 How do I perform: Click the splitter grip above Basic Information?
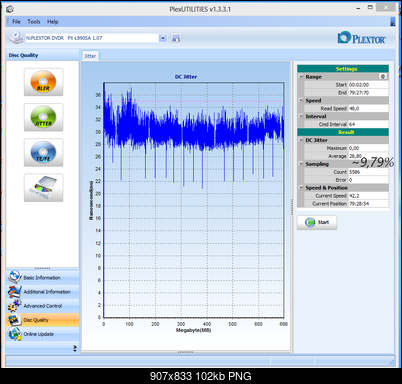click(x=42, y=268)
